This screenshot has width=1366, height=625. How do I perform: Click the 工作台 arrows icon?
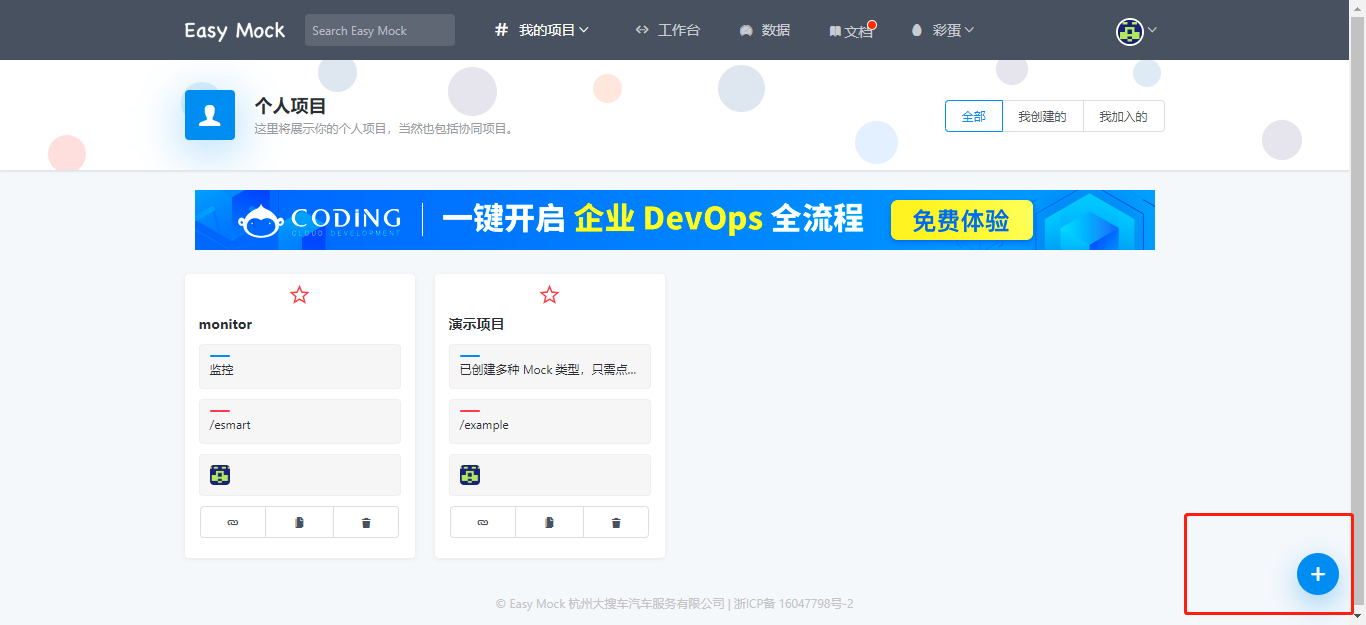tap(642, 30)
